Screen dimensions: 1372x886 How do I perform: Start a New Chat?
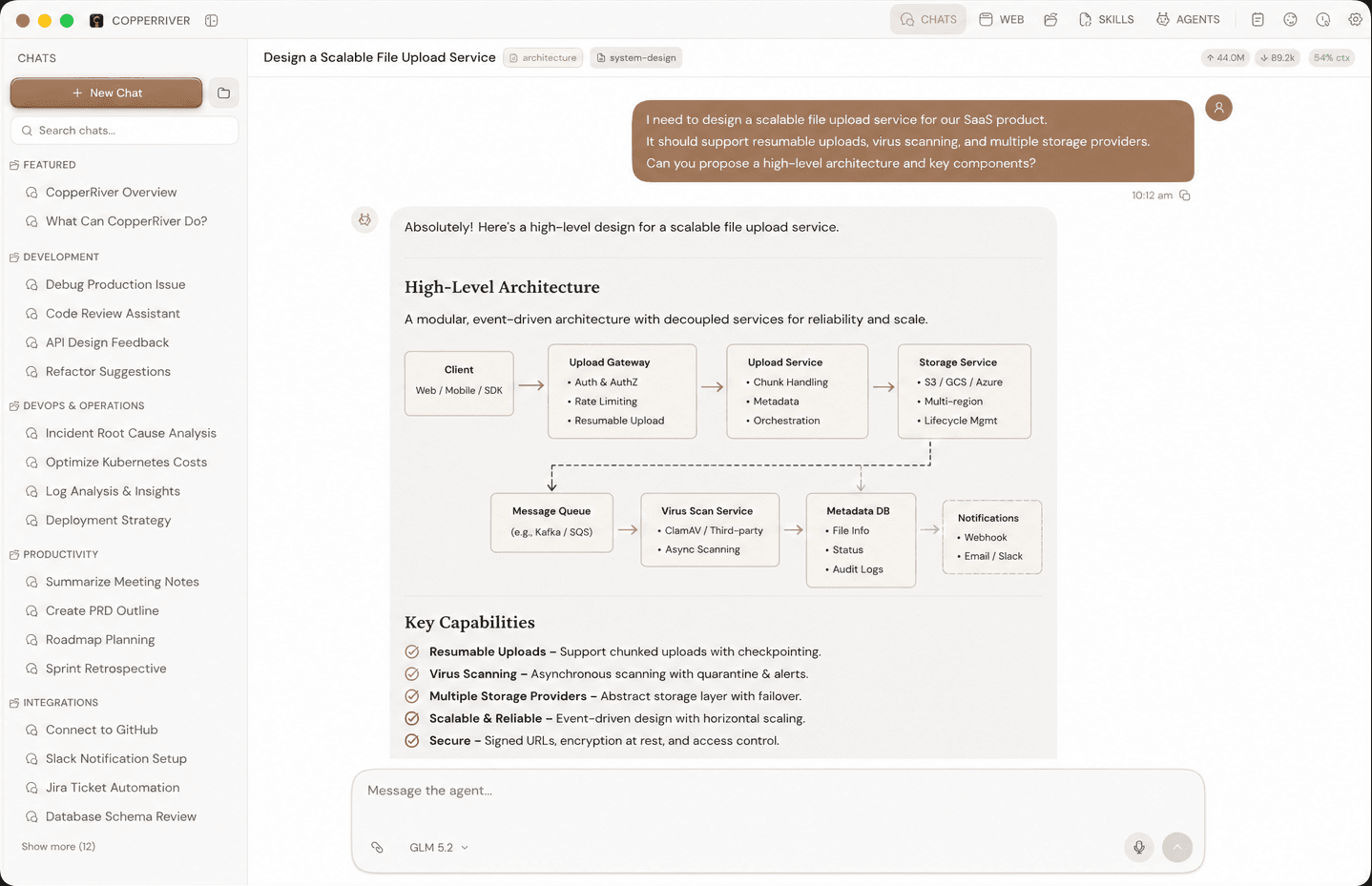pyautogui.click(x=107, y=93)
